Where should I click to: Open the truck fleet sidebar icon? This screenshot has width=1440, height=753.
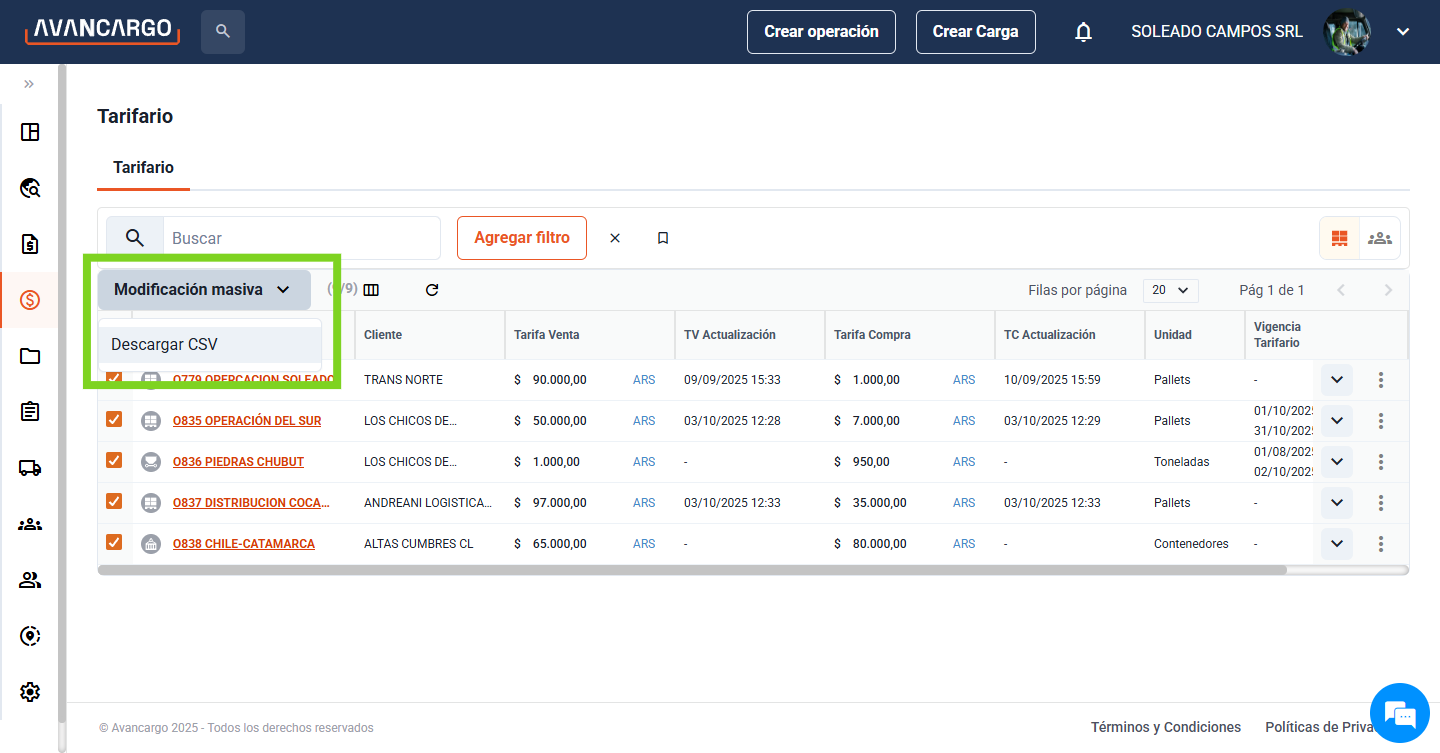pos(30,467)
